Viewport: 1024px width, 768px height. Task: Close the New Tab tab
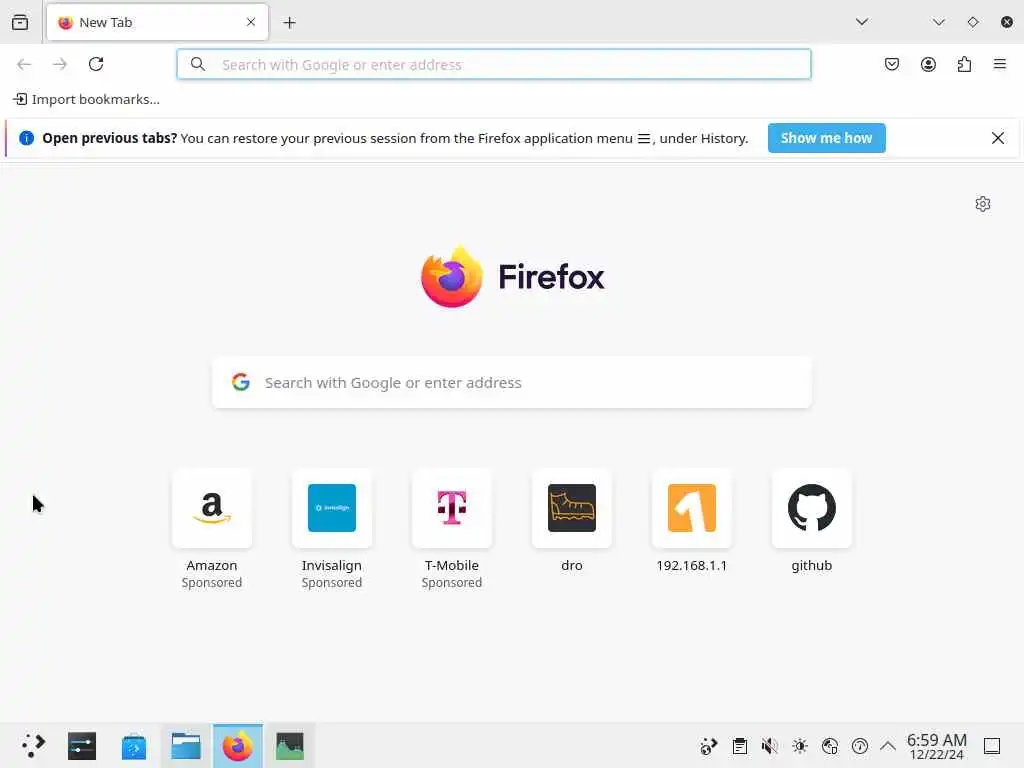pos(251,22)
